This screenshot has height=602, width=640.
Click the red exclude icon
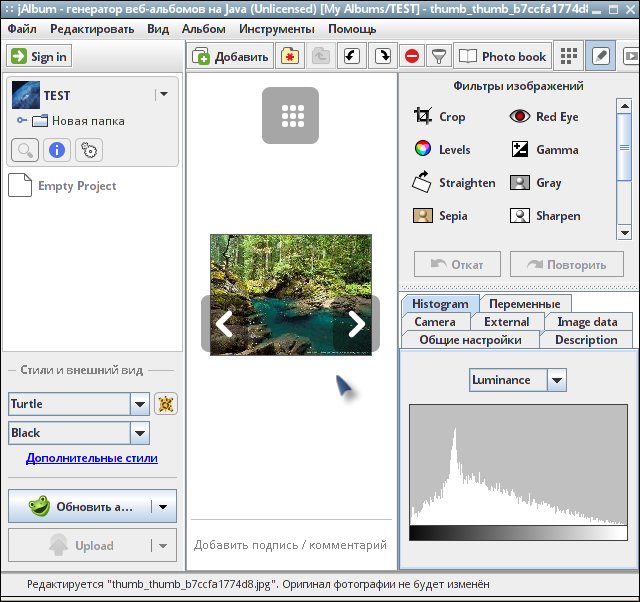tap(412, 56)
